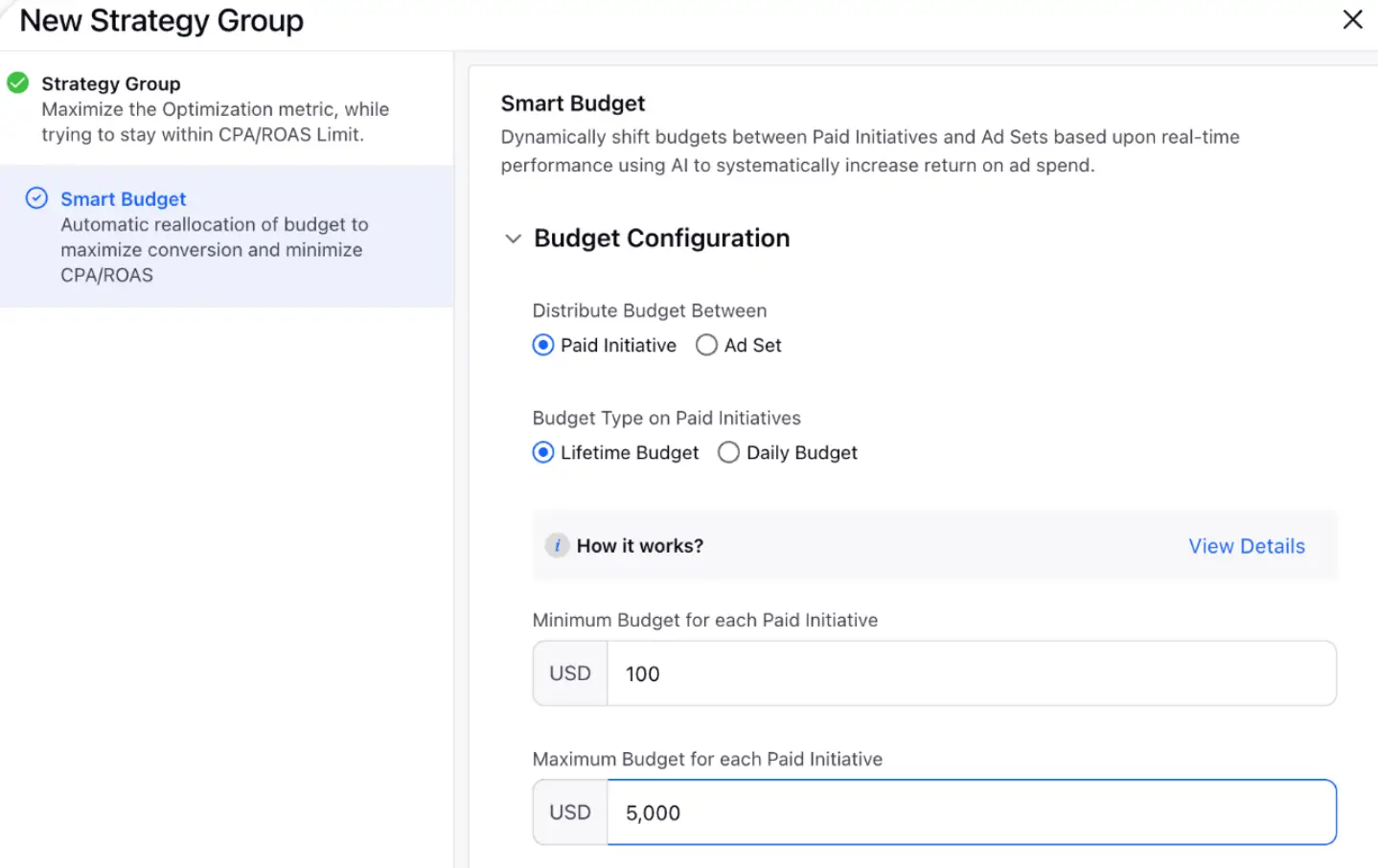Choose the Ad Set distribution option
Image resolution: width=1378 pixels, height=868 pixels.
(x=707, y=345)
